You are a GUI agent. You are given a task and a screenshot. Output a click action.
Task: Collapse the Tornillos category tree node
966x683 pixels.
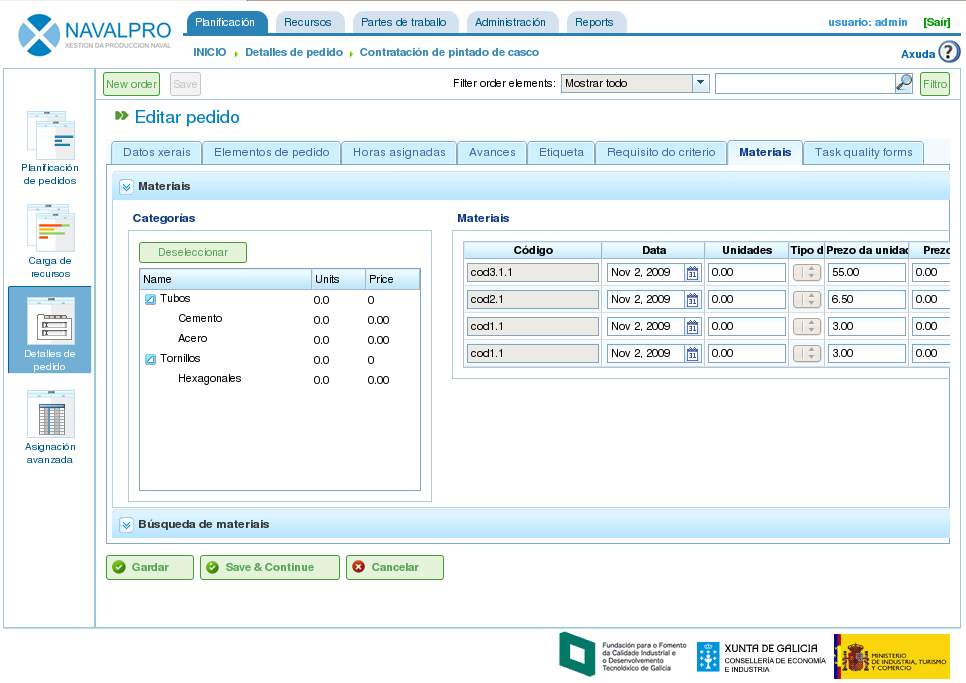click(x=151, y=359)
